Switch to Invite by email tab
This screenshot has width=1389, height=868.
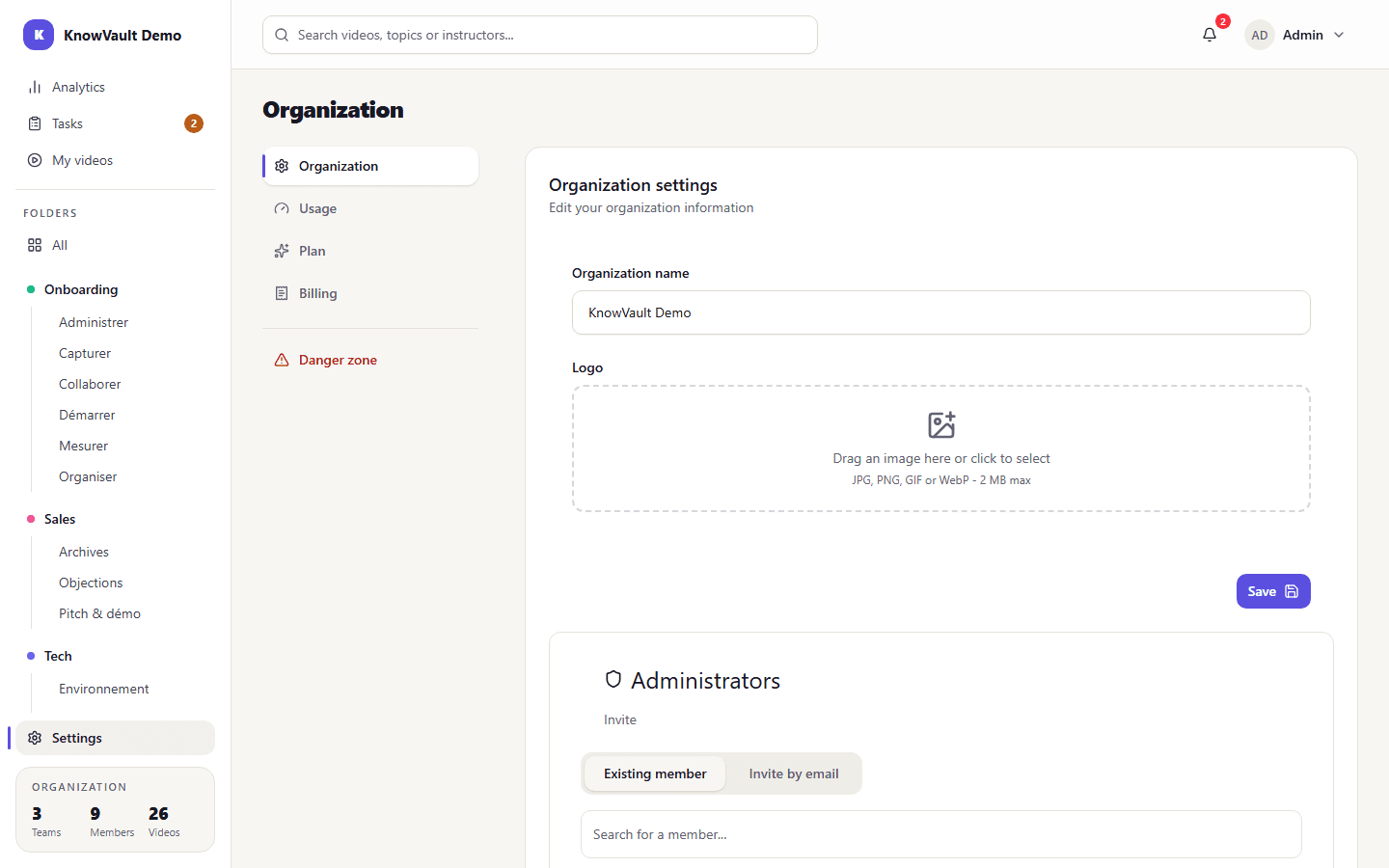[794, 773]
